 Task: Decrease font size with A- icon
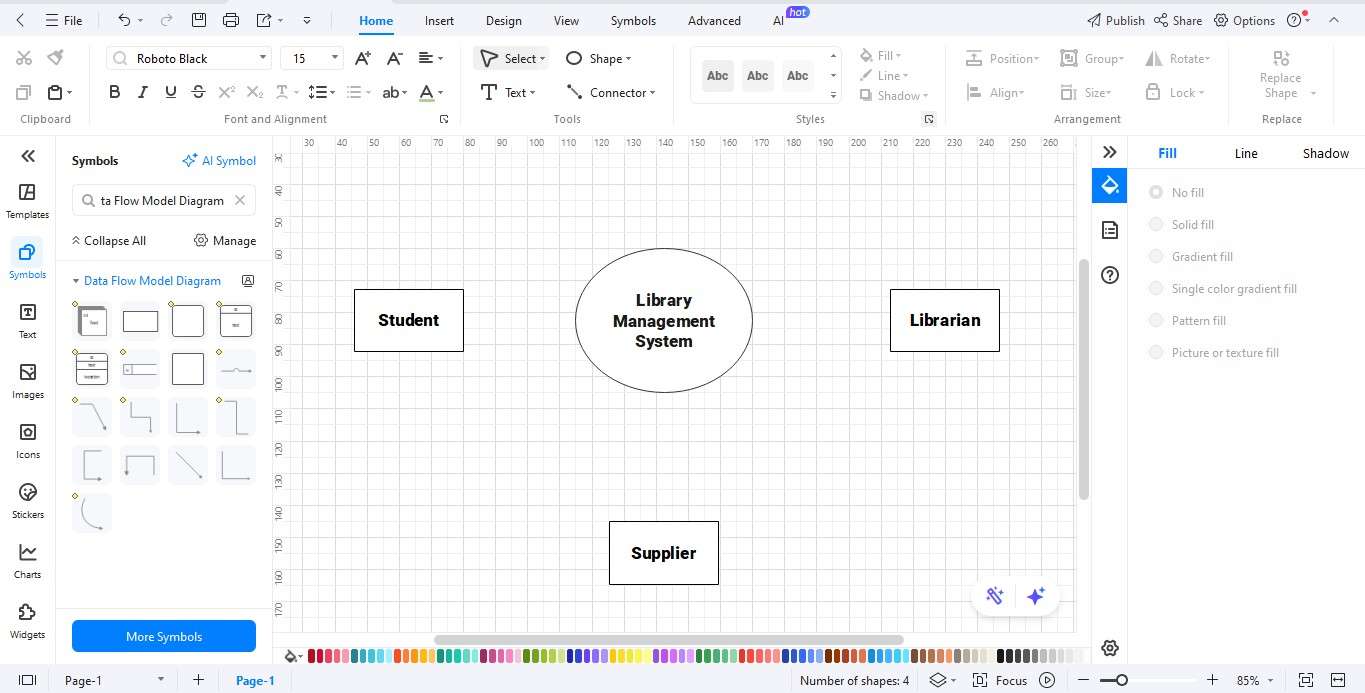395,58
